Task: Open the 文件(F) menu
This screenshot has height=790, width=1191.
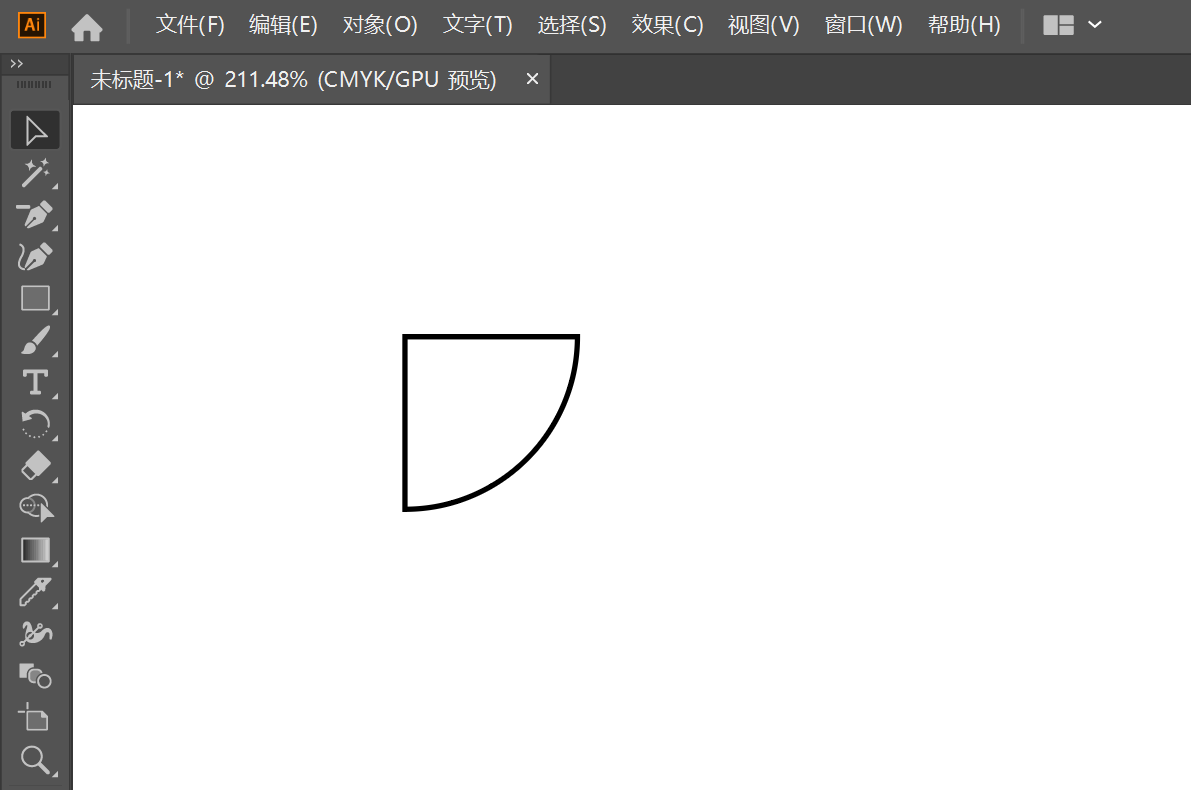Action: click(x=190, y=24)
